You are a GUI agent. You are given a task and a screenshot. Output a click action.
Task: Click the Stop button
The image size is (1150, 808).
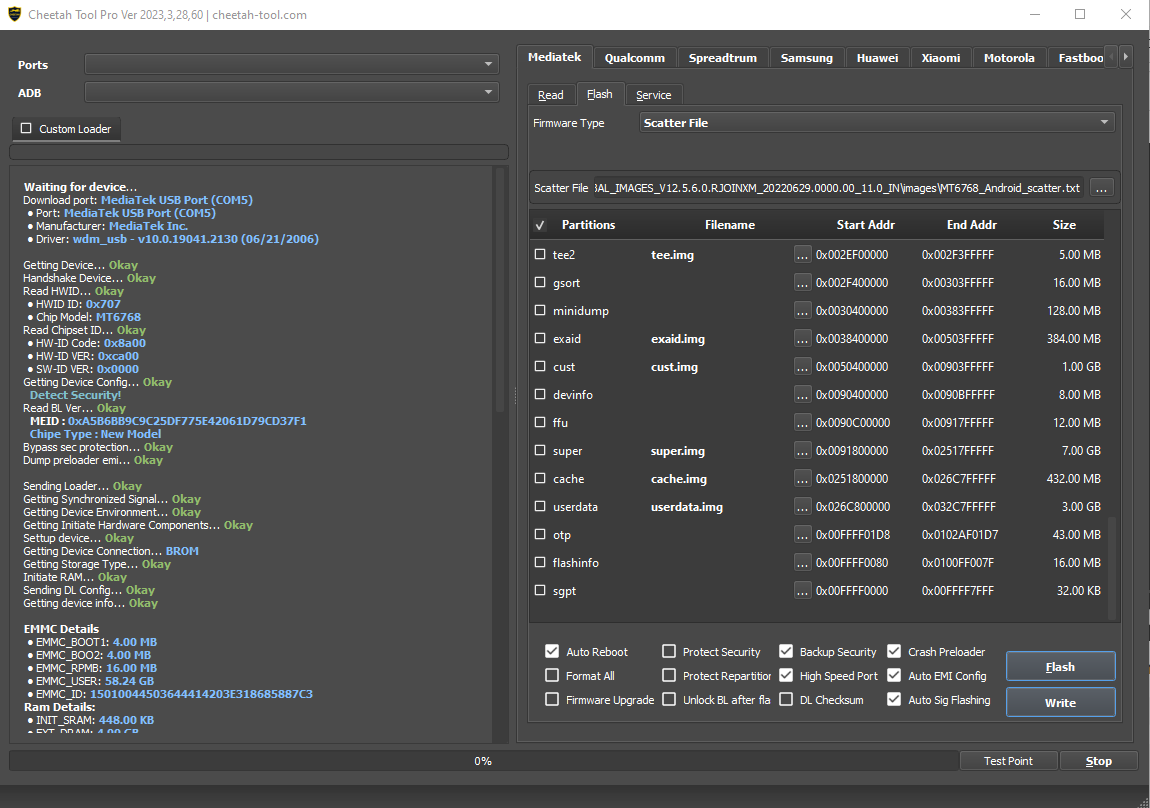coord(1099,761)
